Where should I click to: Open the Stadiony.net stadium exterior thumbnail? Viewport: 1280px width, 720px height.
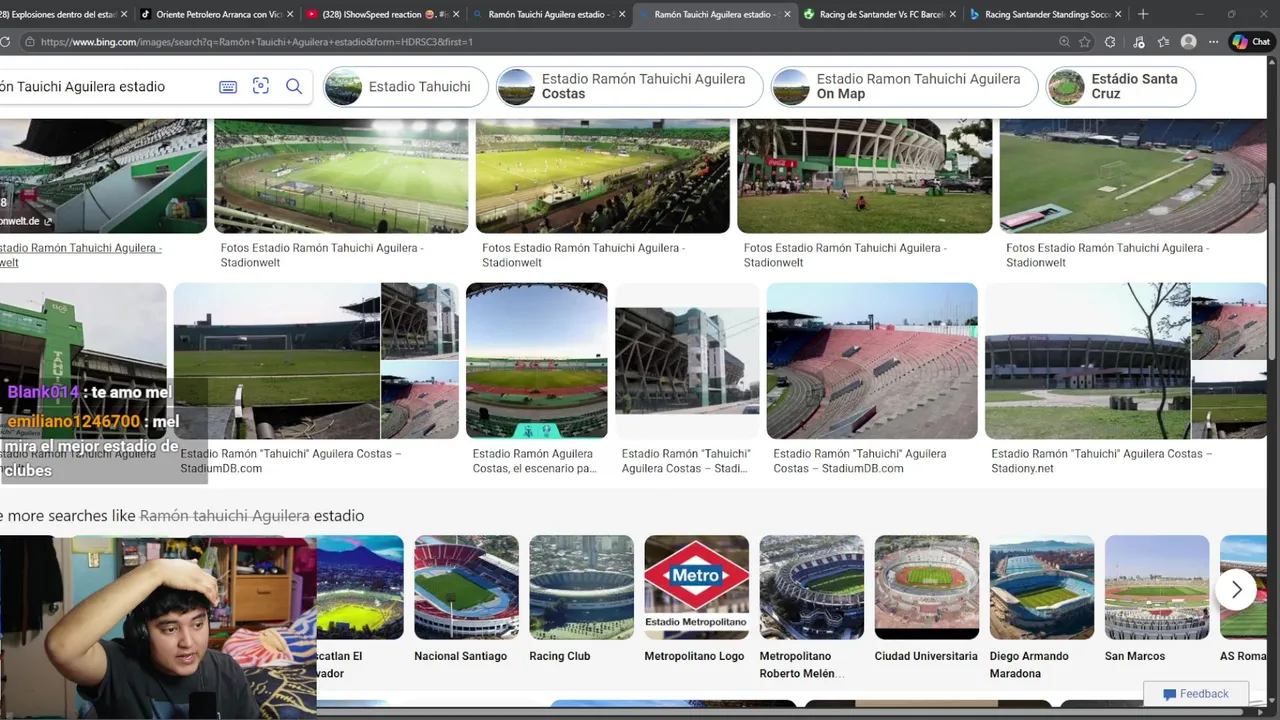coord(1087,361)
